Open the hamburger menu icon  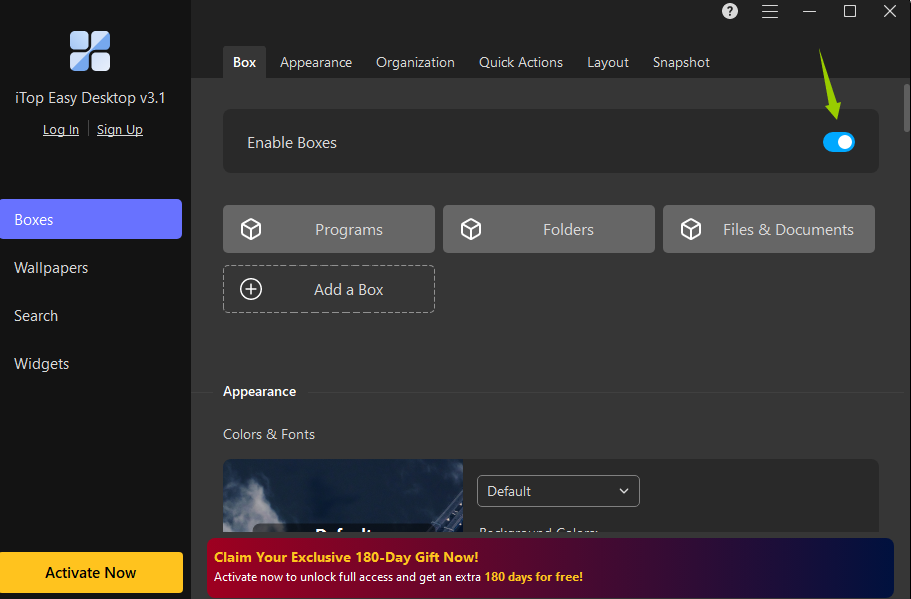(770, 12)
